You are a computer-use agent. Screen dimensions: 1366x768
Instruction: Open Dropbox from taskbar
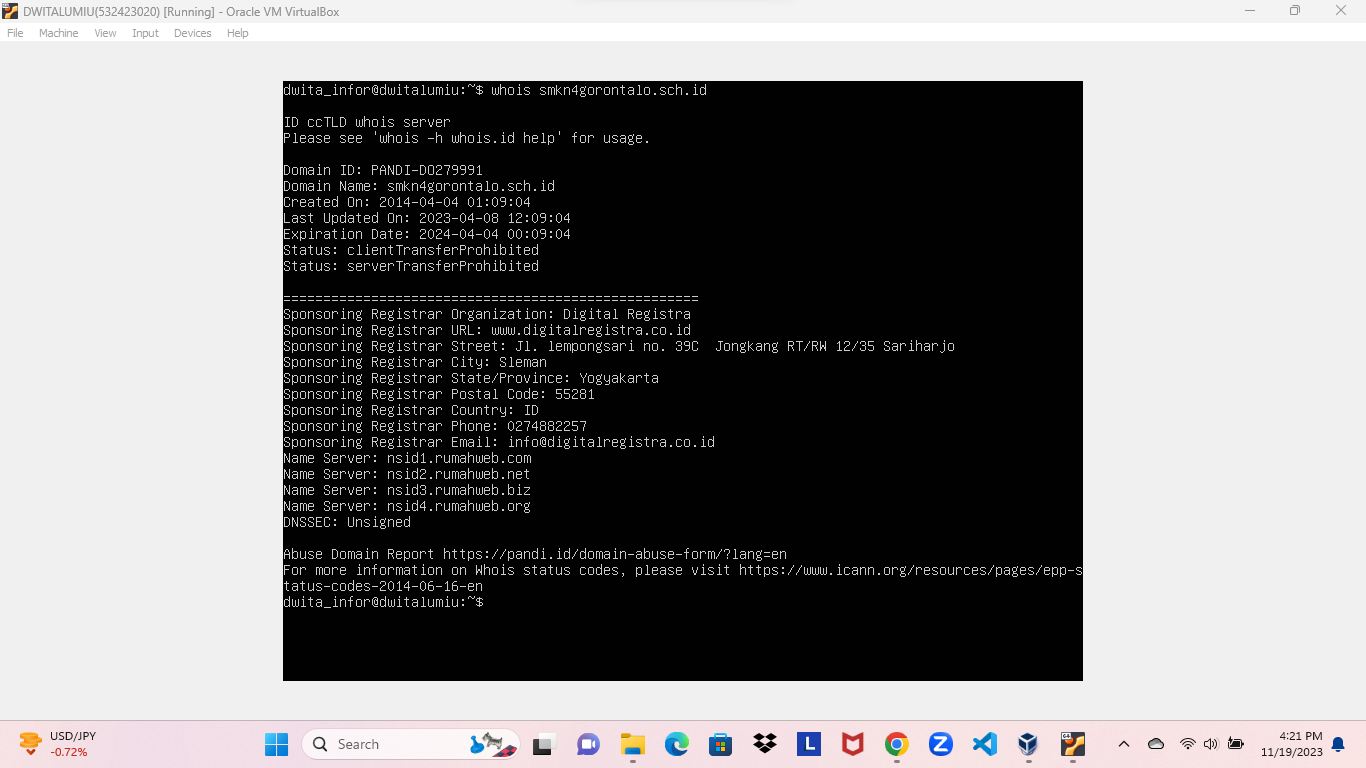(765, 744)
